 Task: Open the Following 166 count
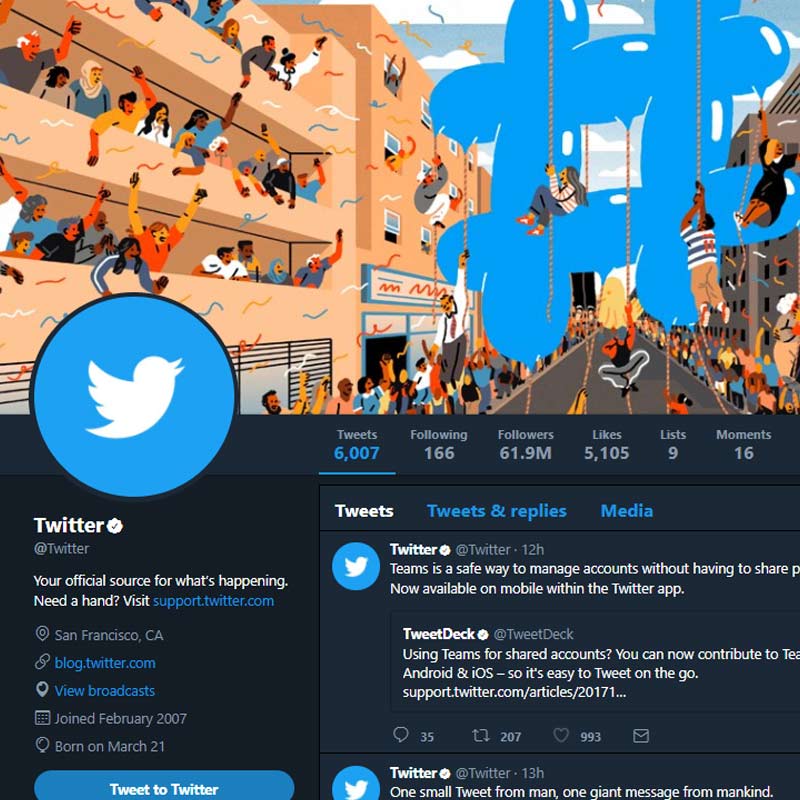tap(439, 444)
